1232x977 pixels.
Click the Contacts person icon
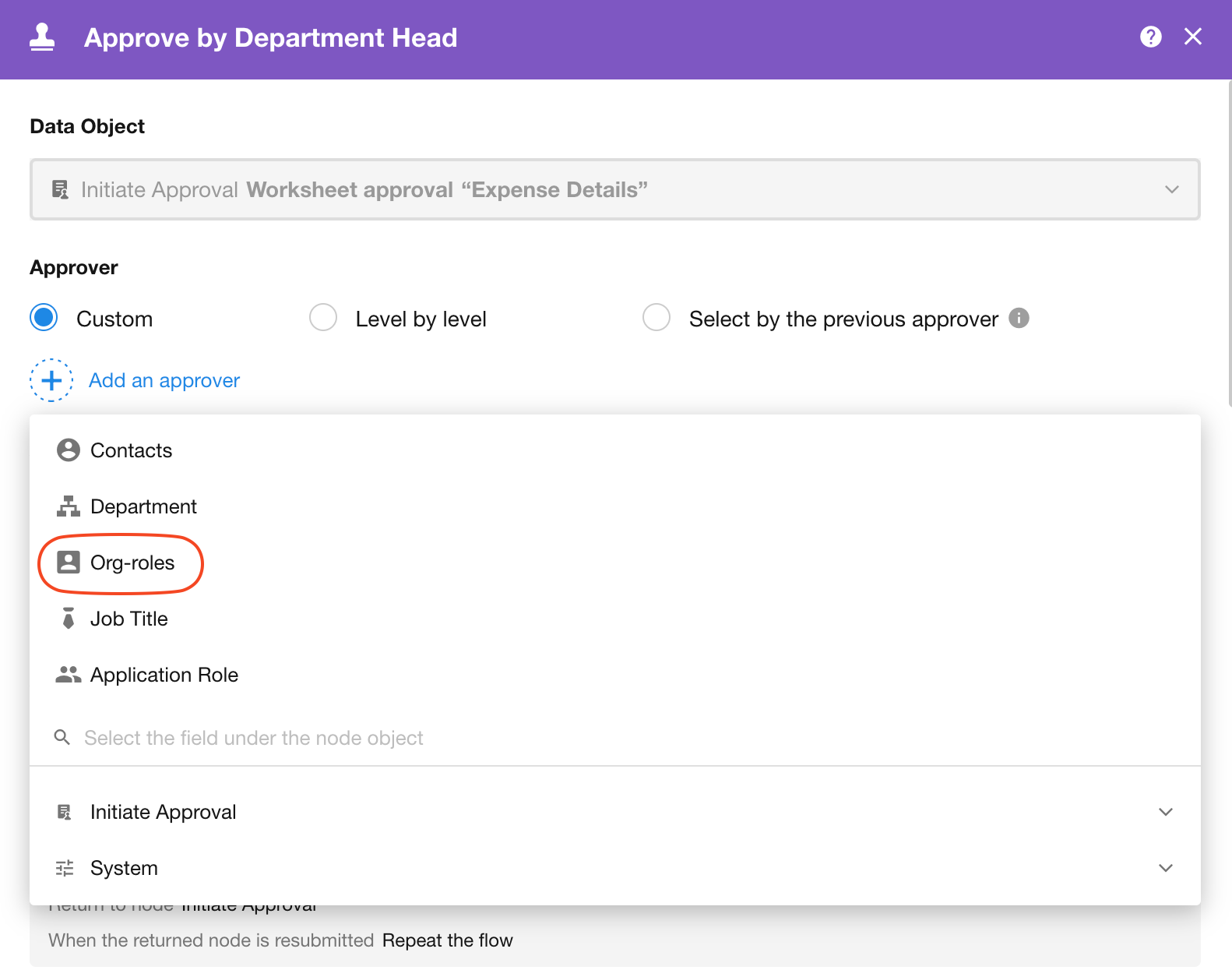pos(69,450)
